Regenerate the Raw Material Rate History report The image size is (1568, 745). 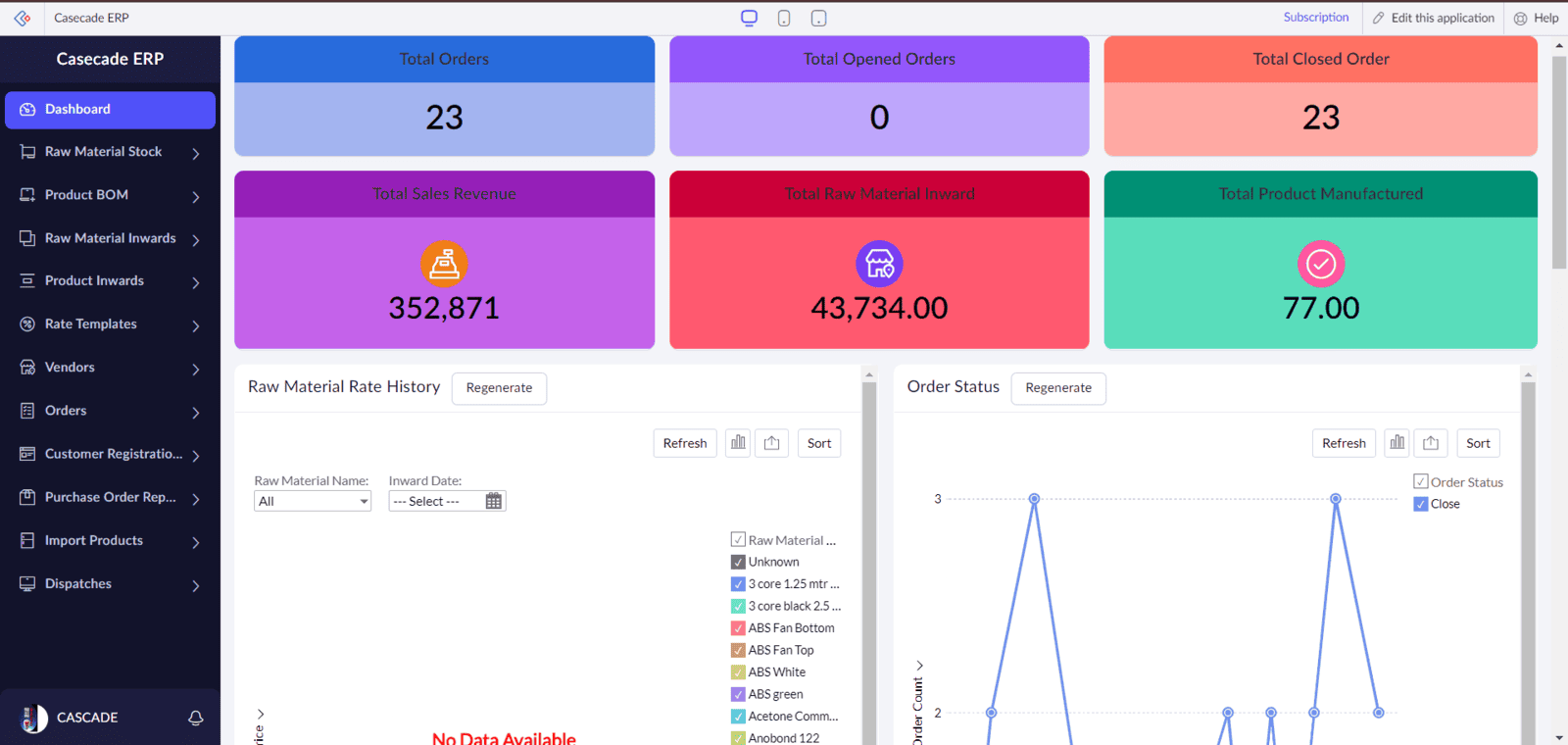click(x=499, y=388)
